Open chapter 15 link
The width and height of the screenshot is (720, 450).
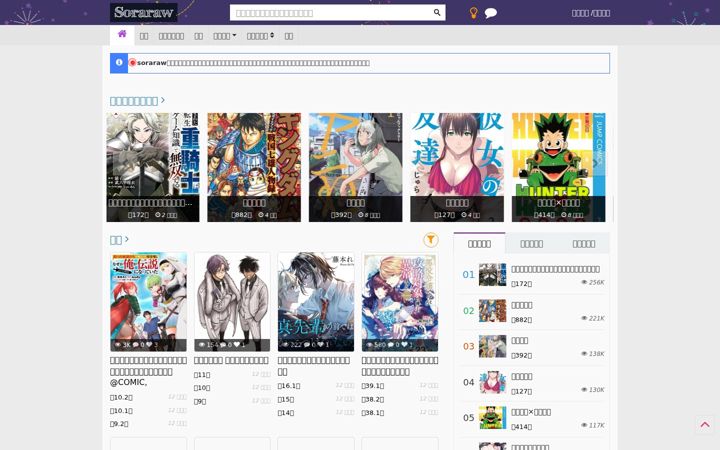tap(286, 399)
